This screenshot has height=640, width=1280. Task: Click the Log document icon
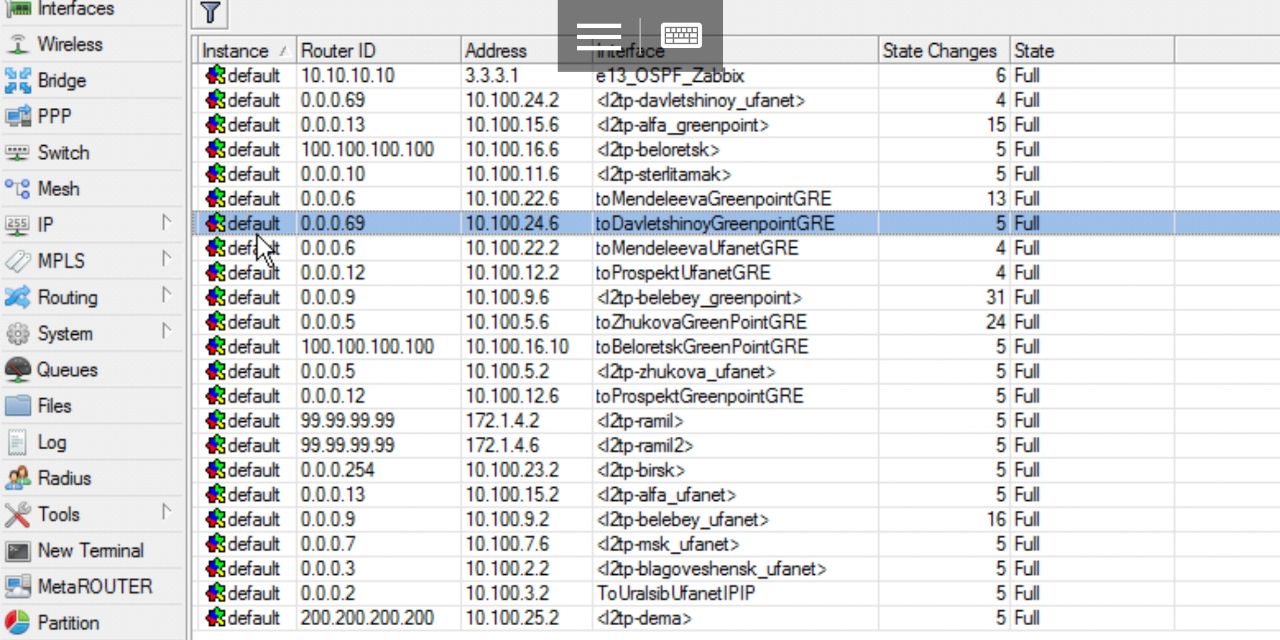pyautogui.click(x=17, y=441)
